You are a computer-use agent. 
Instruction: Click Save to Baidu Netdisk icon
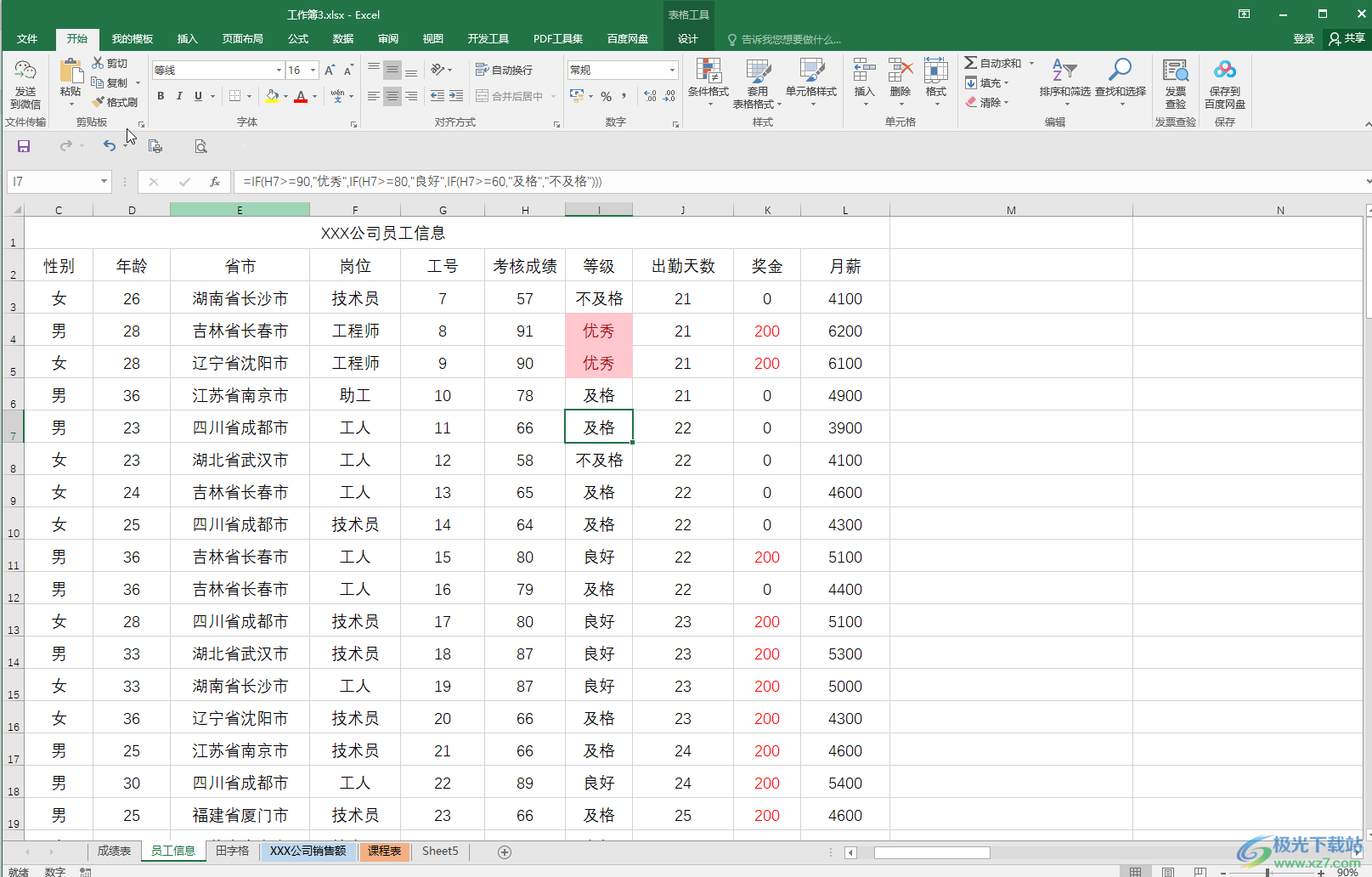pos(1225,82)
